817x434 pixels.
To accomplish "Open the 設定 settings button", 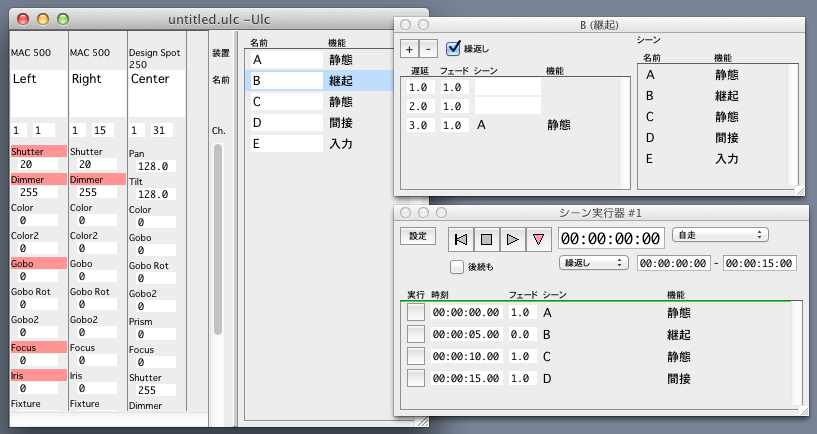I will point(418,236).
